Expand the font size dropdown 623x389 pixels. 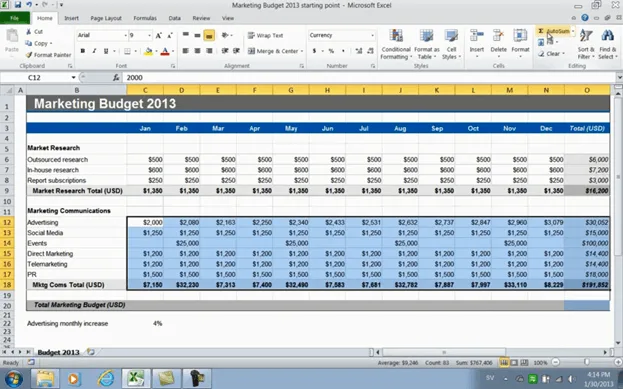click(149, 35)
